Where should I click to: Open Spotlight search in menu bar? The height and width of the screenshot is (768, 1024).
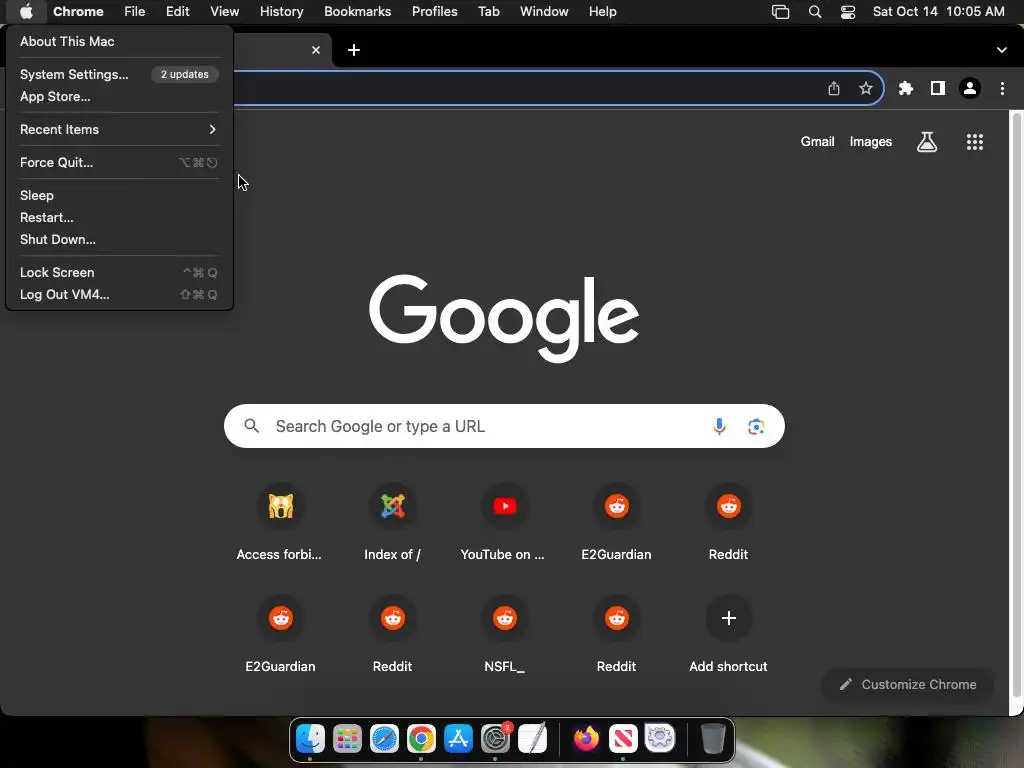pos(814,12)
